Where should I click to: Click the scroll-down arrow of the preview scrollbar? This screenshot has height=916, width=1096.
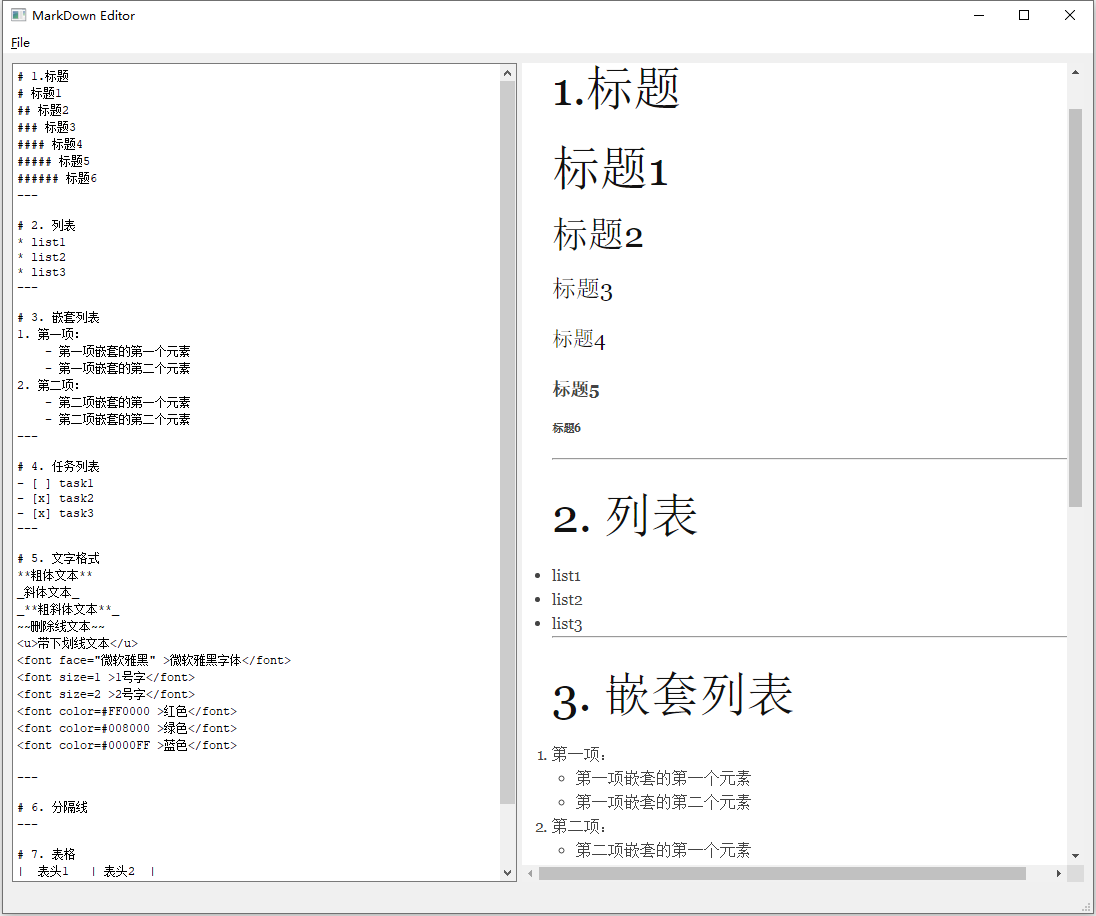1077,854
